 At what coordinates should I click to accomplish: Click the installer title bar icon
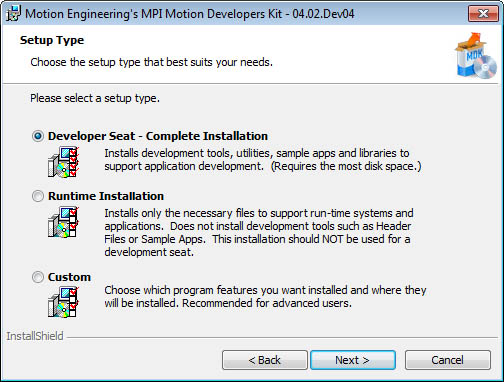point(14,14)
